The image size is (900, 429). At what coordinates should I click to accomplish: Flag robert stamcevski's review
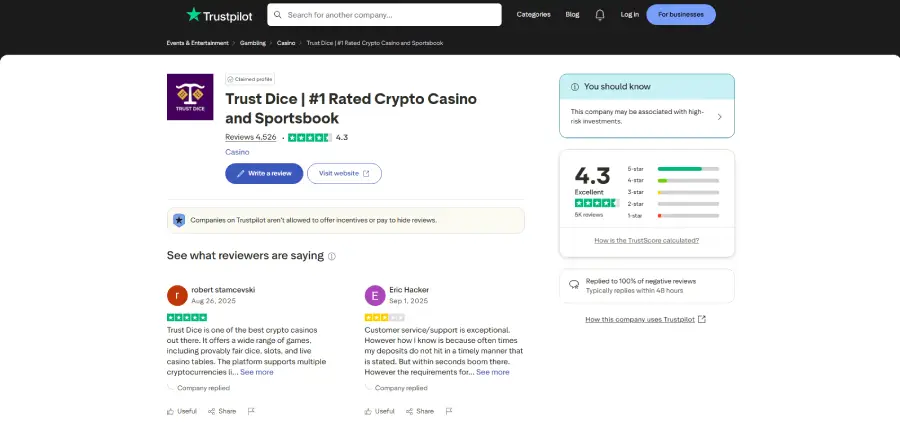251,411
